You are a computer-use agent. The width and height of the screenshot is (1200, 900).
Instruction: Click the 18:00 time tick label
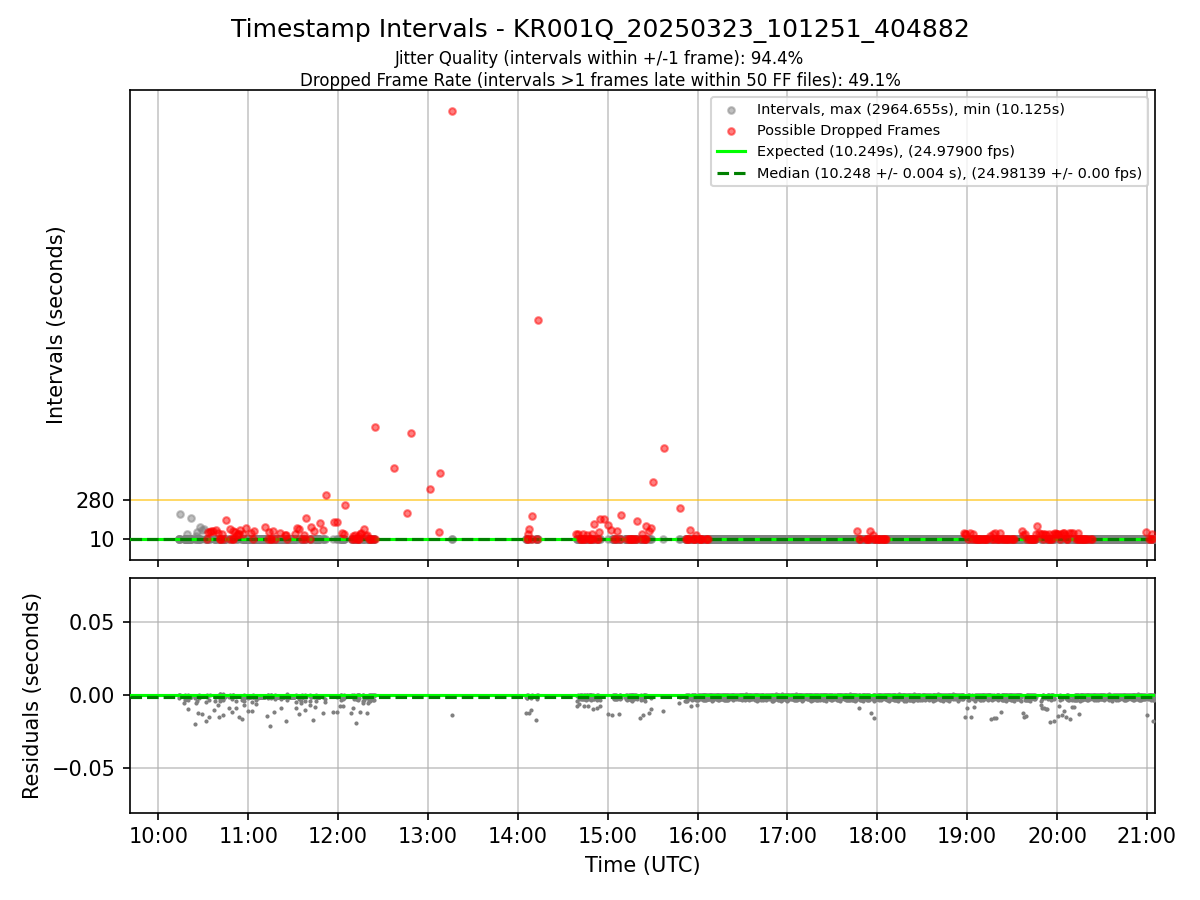pos(877,836)
